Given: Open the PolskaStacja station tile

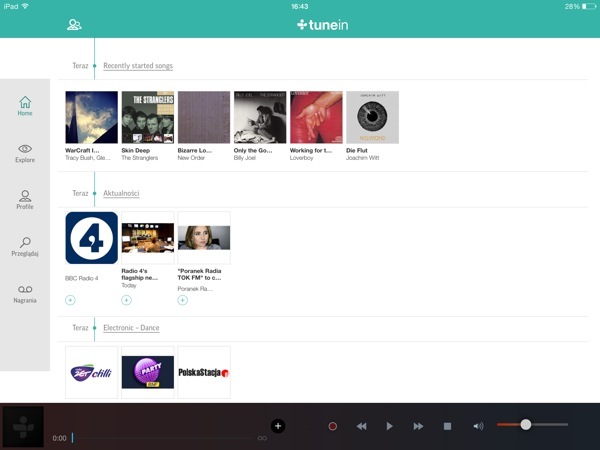Looking at the screenshot, I should (x=204, y=372).
